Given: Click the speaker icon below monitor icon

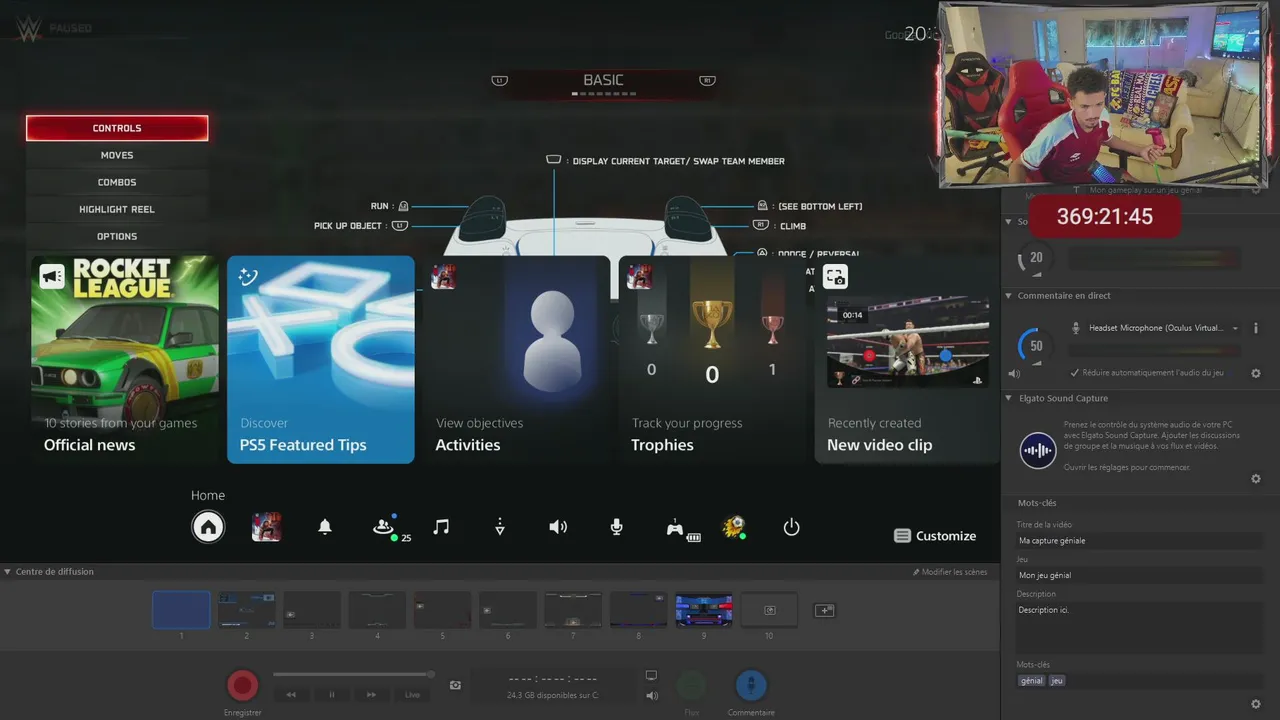Looking at the screenshot, I should (652, 695).
